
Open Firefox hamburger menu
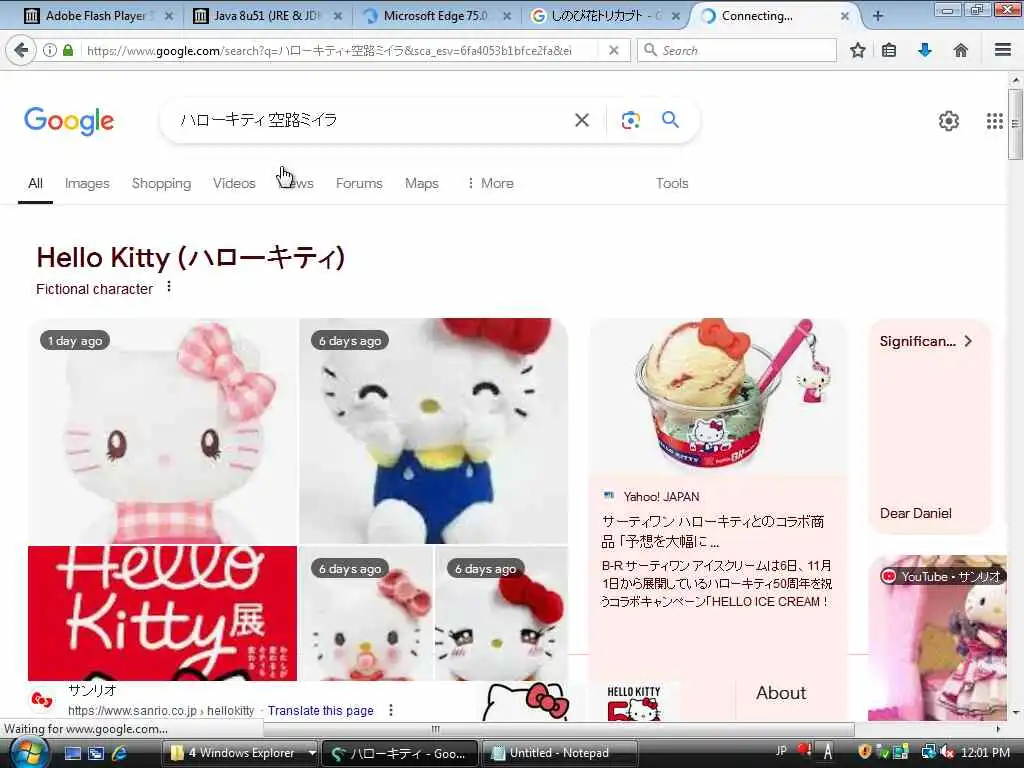coord(1003,50)
